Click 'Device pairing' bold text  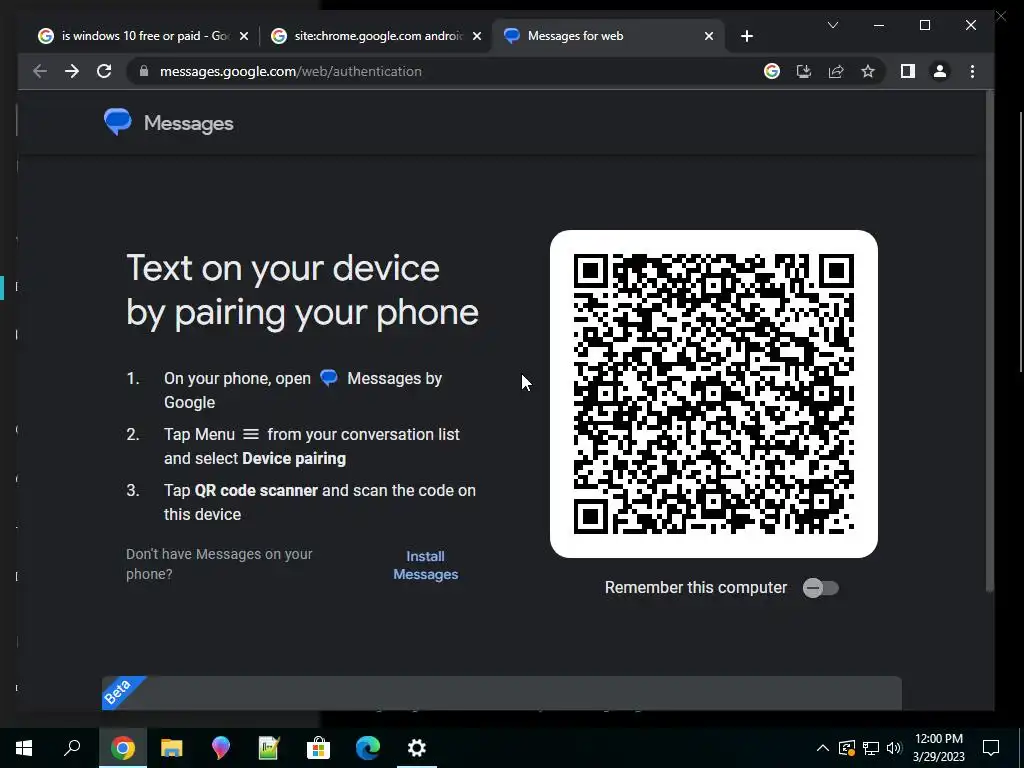[x=294, y=458]
